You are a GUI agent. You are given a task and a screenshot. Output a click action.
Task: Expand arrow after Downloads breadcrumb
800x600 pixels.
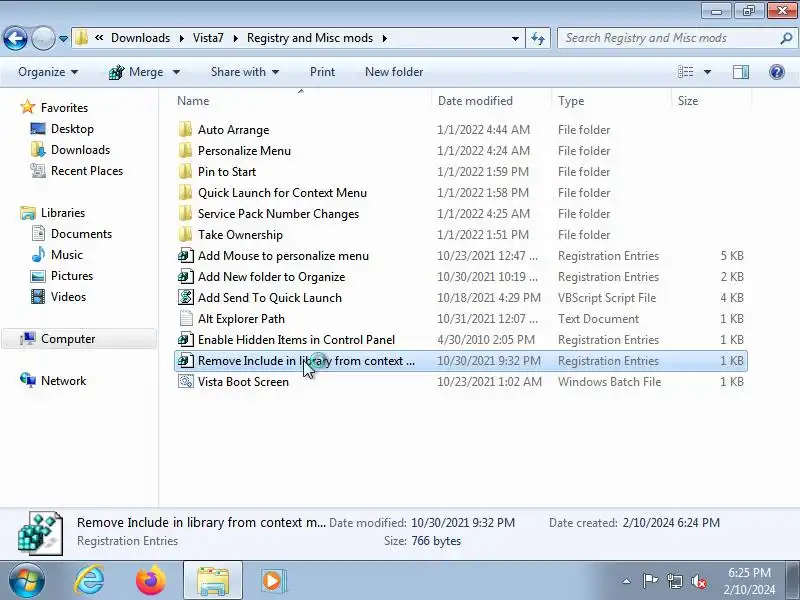click(x=182, y=38)
